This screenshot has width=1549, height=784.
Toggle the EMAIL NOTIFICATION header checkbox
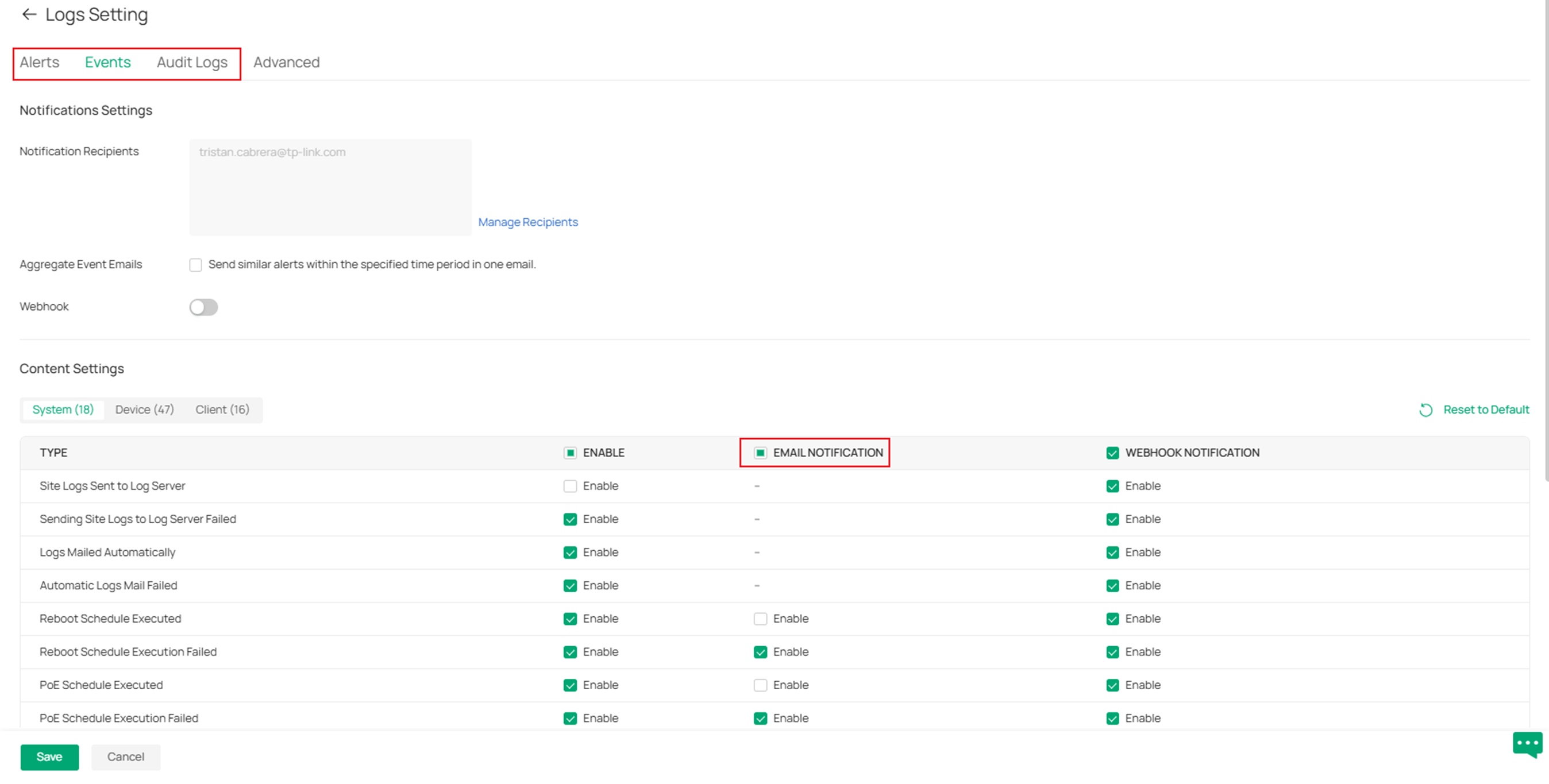tap(760, 453)
